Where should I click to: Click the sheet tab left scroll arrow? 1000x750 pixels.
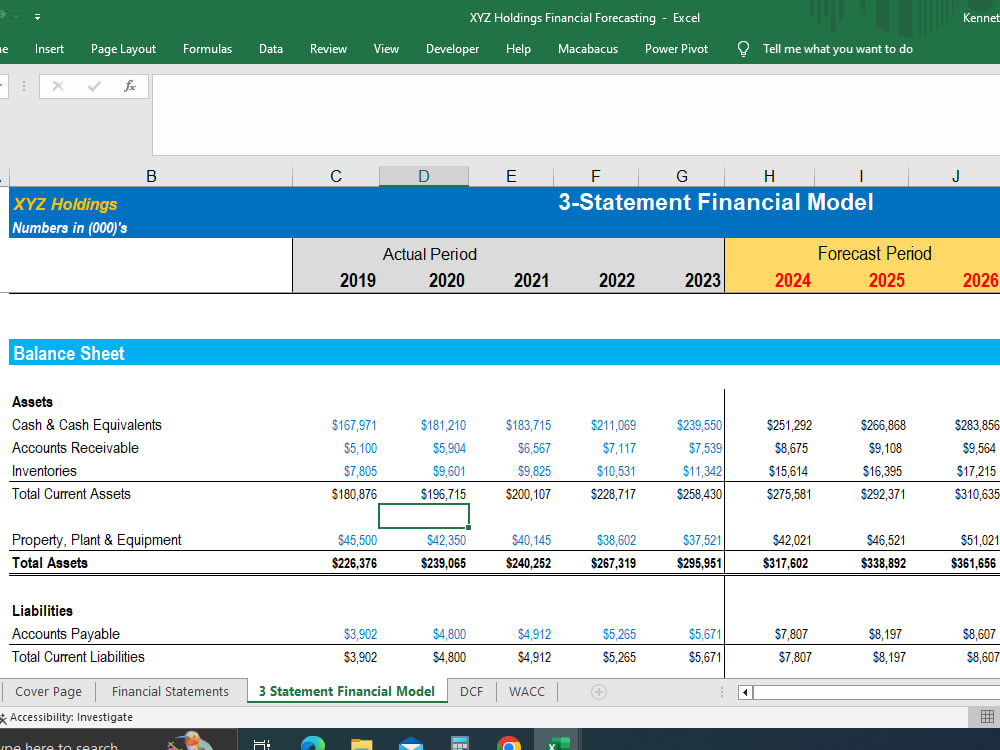click(744, 691)
